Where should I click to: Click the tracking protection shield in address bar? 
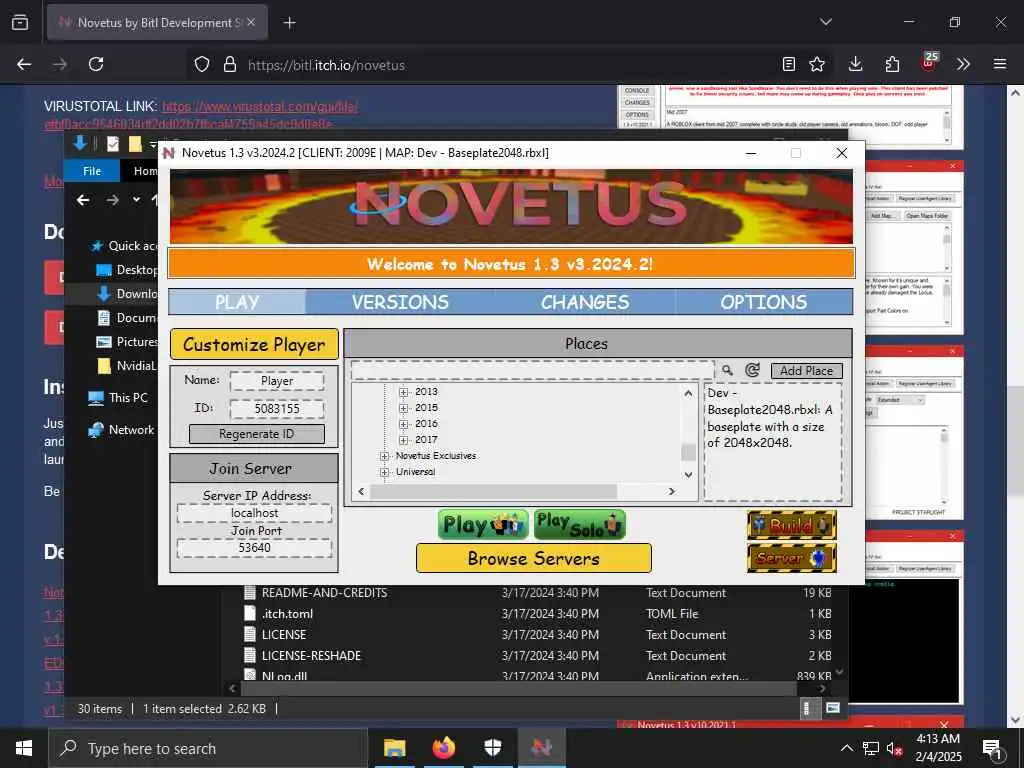click(x=202, y=64)
